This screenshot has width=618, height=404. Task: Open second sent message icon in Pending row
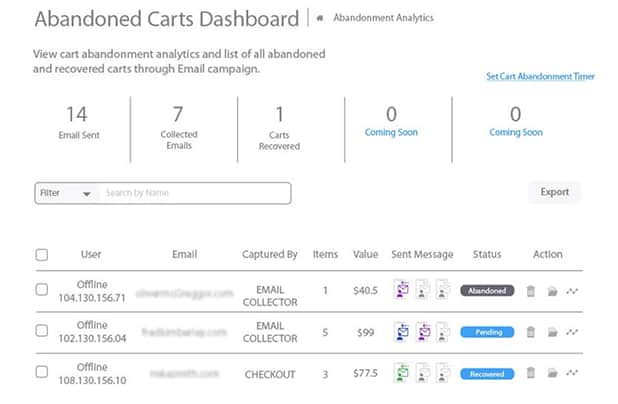(422, 332)
